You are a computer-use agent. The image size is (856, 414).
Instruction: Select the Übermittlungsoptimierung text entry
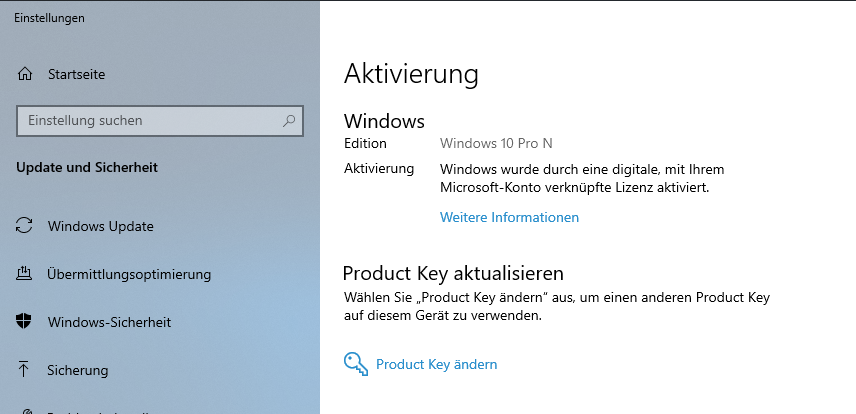coord(129,274)
